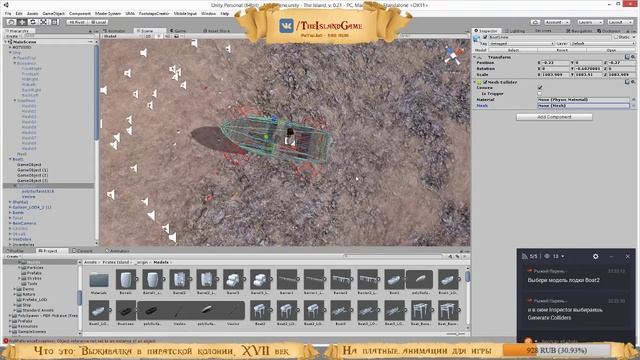Select the Move tool in toolbar
The height and width of the screenshot is (360, 640).
22,22
